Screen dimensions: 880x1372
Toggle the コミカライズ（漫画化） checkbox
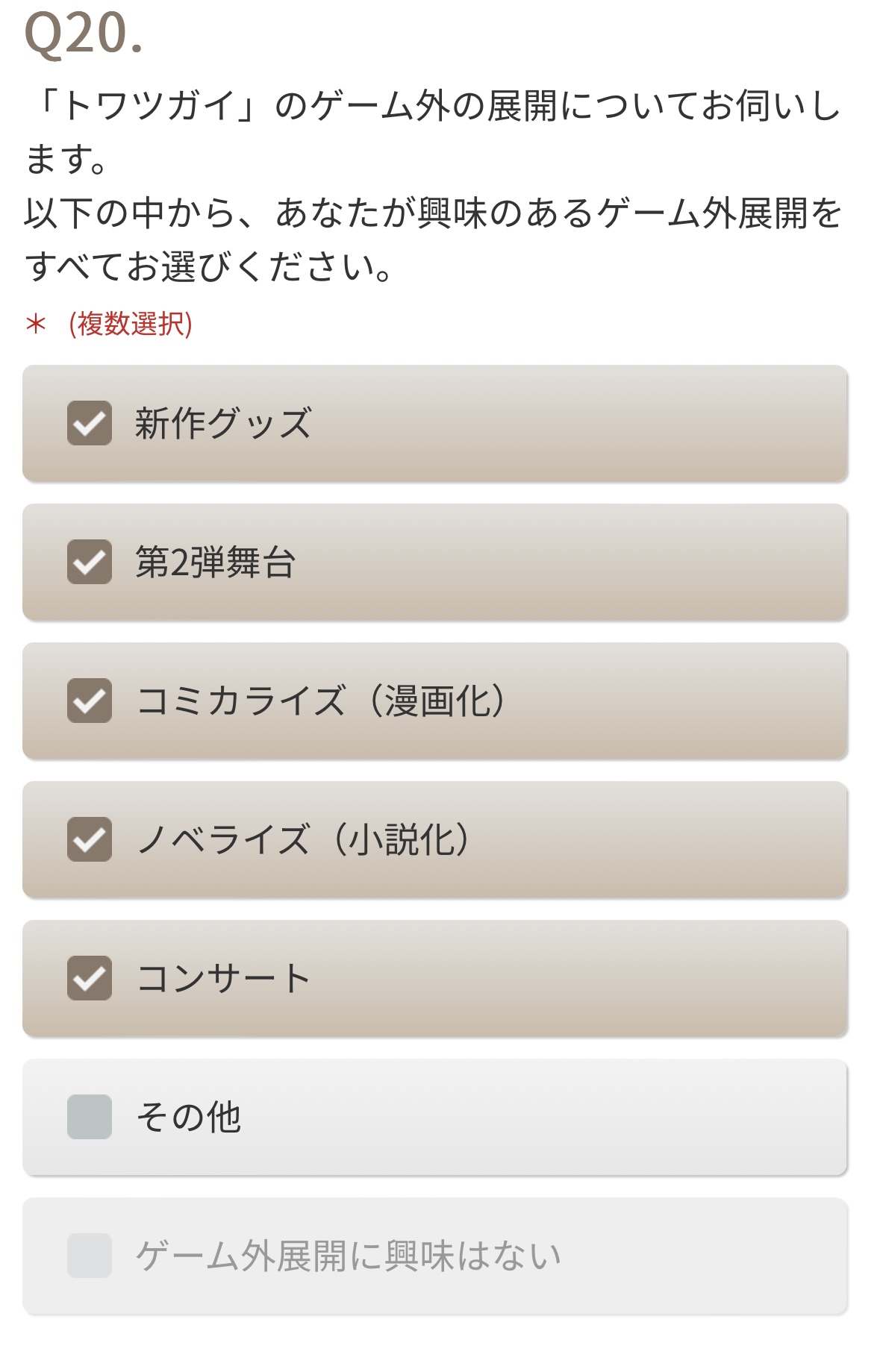[90, 701]
